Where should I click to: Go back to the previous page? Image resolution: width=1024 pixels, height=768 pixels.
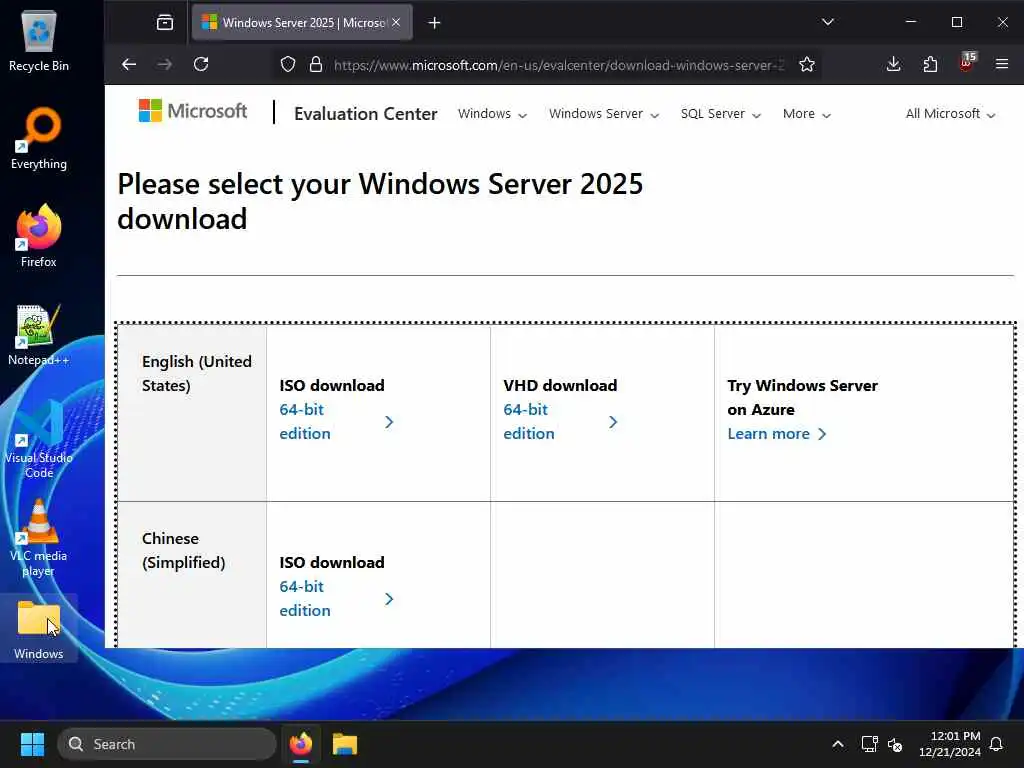129,64
